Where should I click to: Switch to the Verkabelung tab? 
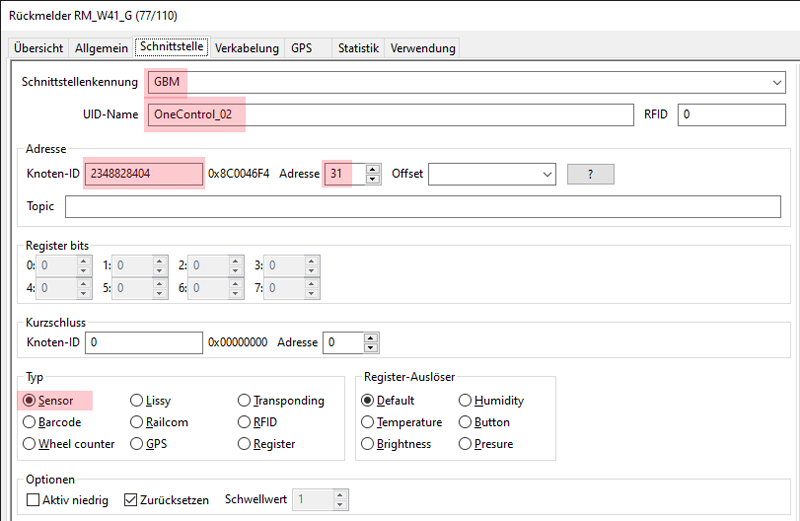click(247, 48)
